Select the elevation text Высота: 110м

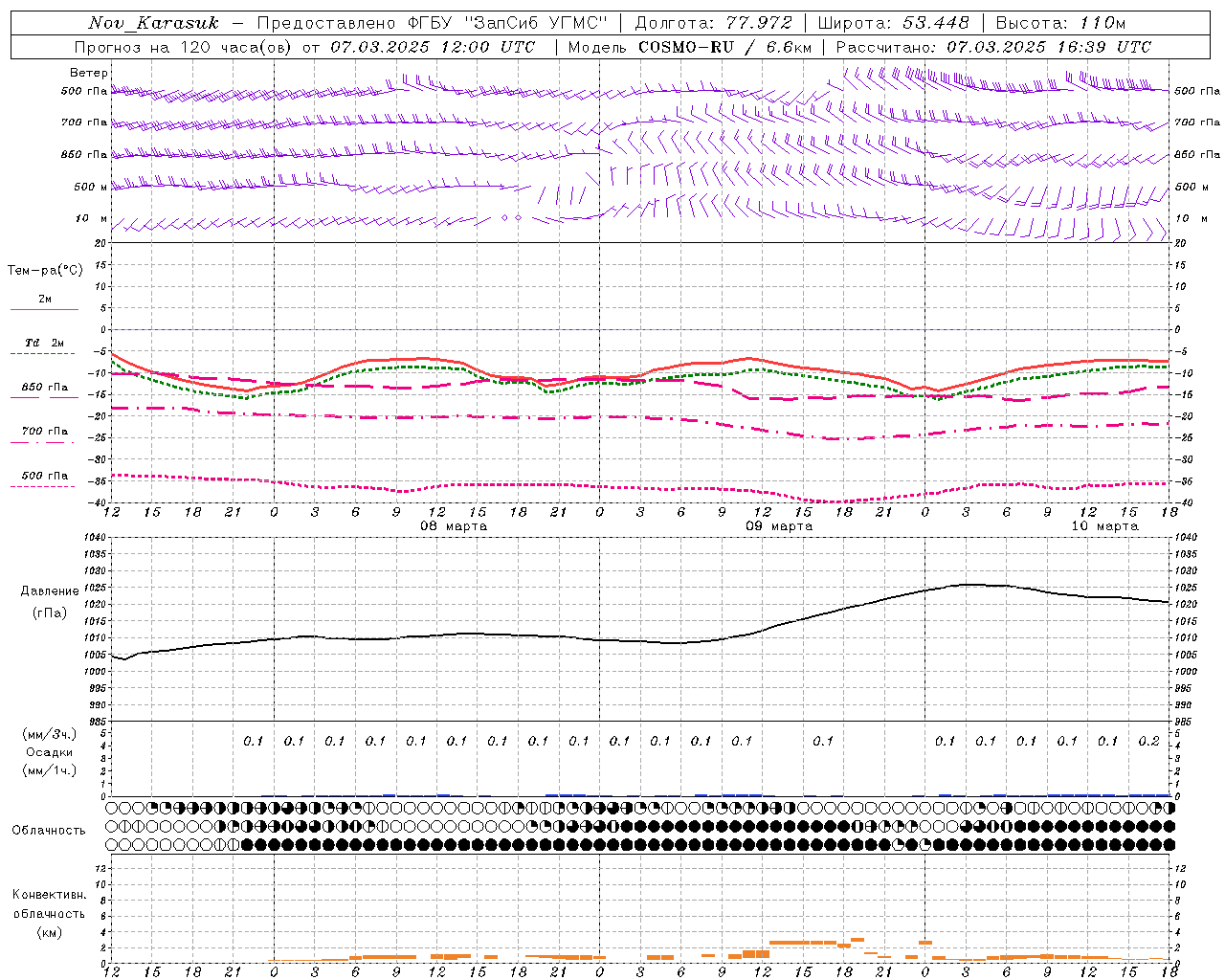1060,23
